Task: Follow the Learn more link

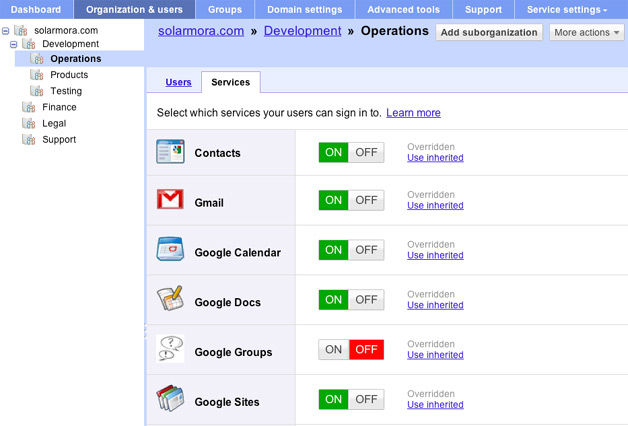Action: [413, 113]
